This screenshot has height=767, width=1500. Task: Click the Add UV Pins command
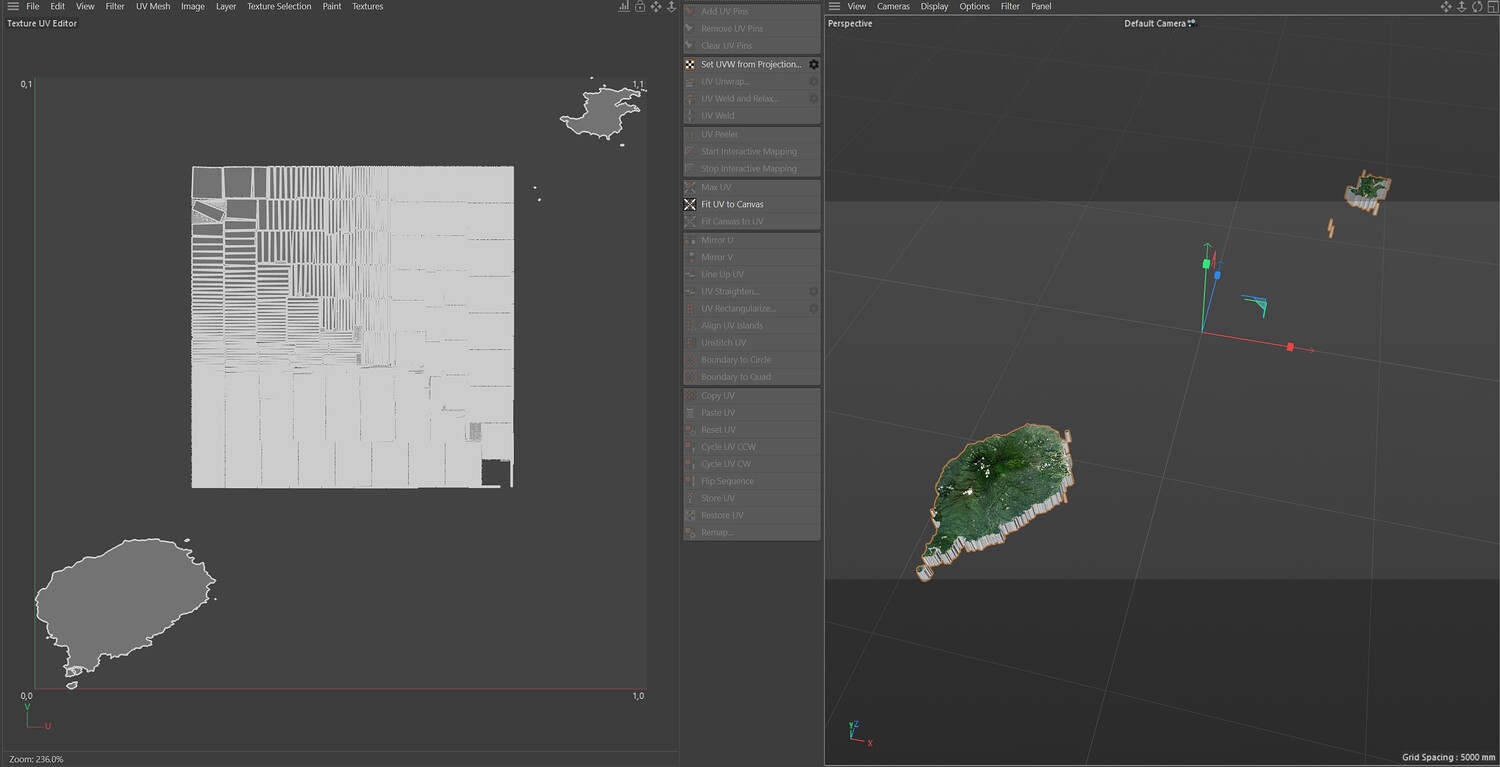coord(752,11)
